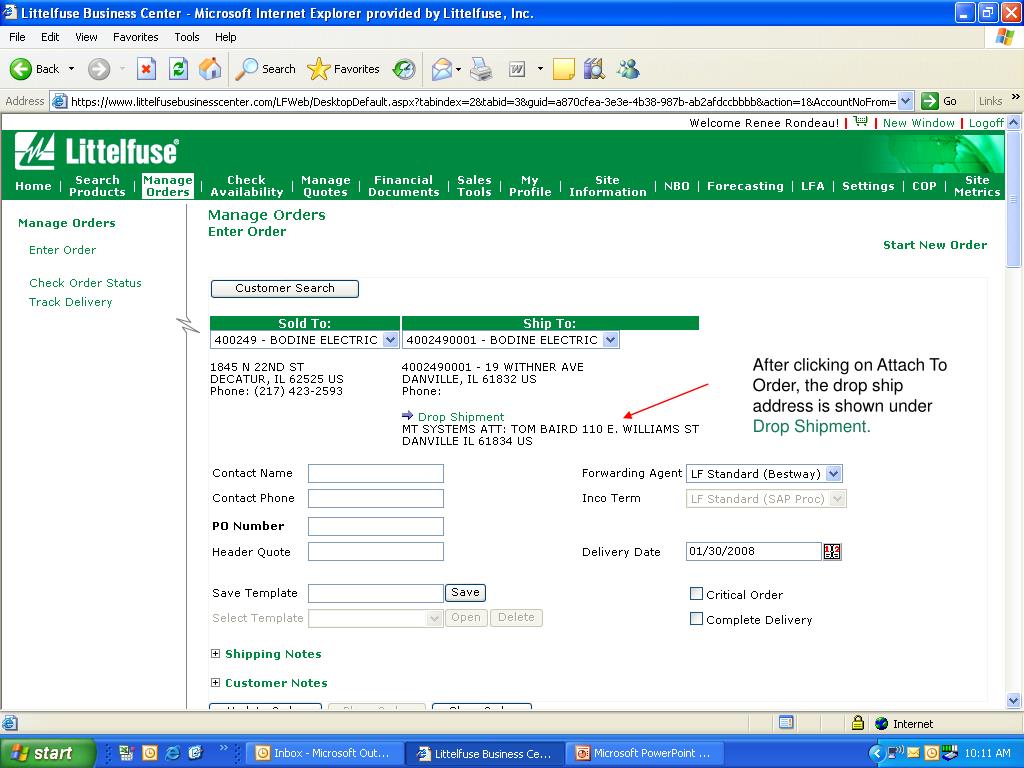Click the Edit with Word icon
The height and width of the screenshot is (768, 1024).
point(517,69)
